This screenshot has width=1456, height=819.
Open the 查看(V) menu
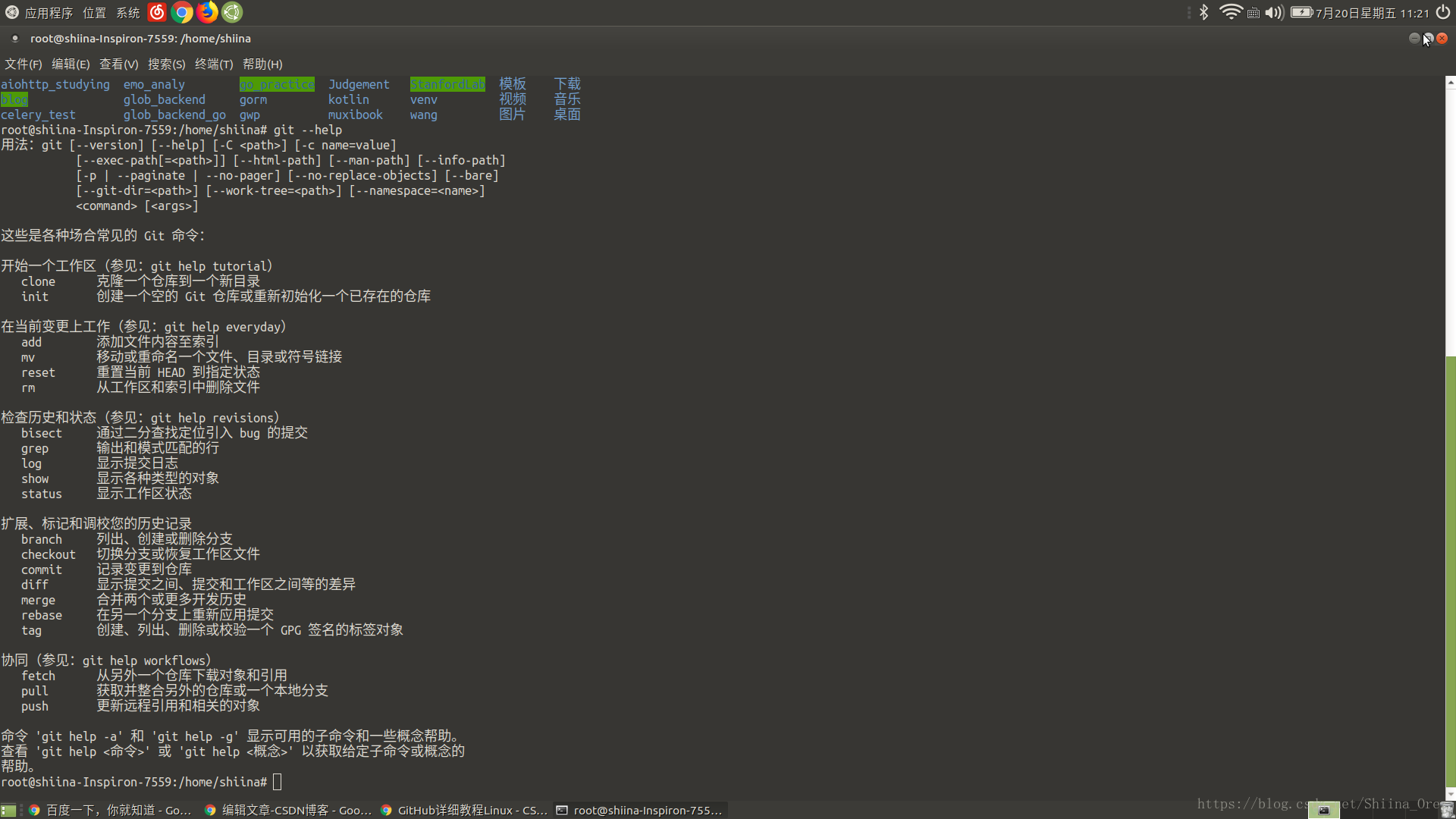coord(119,64)
